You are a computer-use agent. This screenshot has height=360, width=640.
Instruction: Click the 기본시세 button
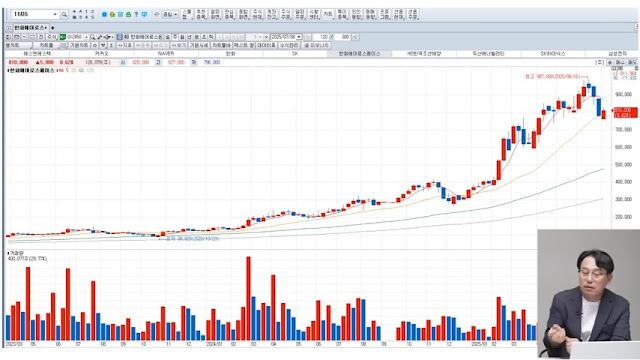pyautogui.click(x=198, y=45)
